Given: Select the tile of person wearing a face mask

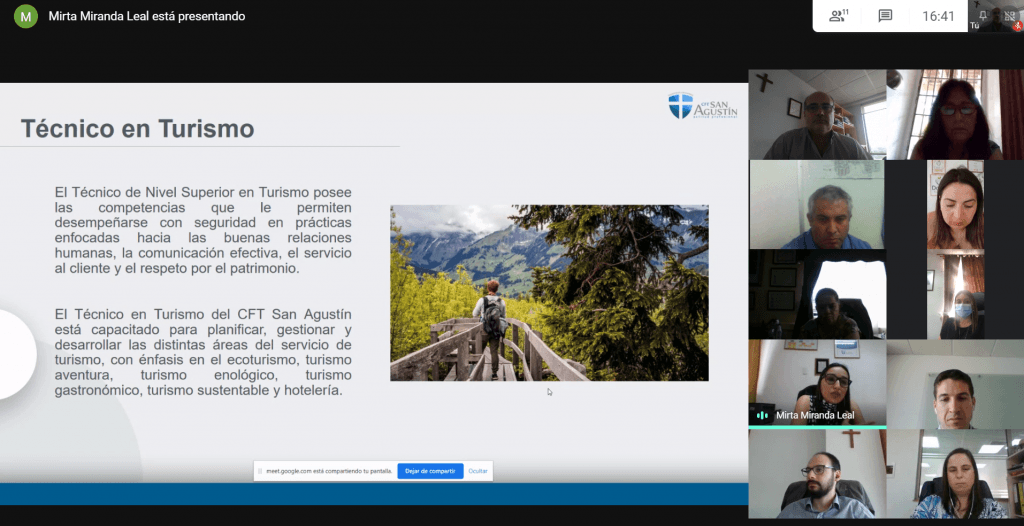Looking at the screenshot, I should (955, 294).
